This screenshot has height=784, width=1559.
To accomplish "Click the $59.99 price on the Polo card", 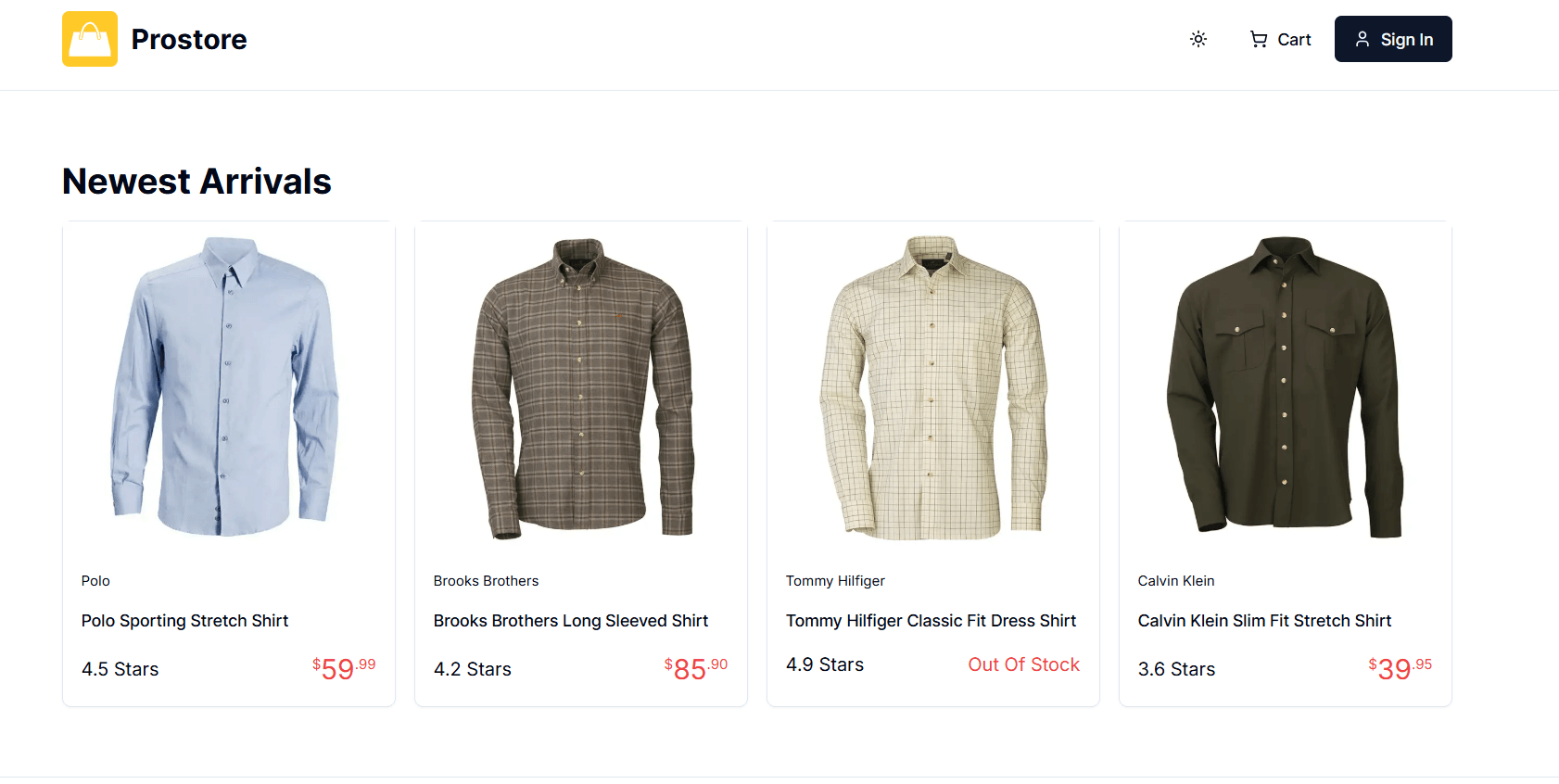I will (x=344, y=668).
